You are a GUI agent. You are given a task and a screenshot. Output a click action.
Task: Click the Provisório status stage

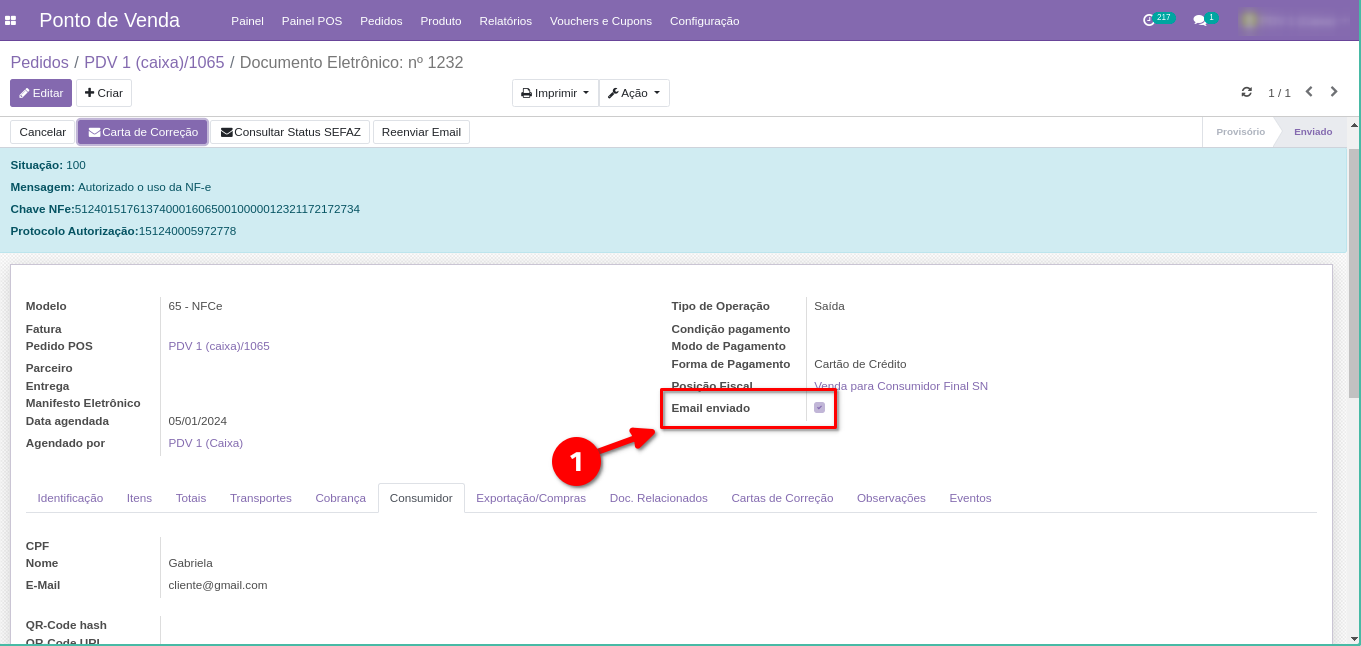1240,132
